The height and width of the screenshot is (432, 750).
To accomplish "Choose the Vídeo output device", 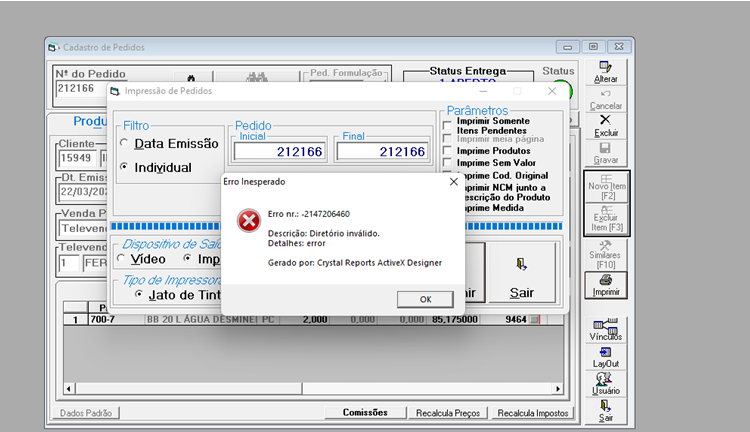I will (x=121, y=258).
